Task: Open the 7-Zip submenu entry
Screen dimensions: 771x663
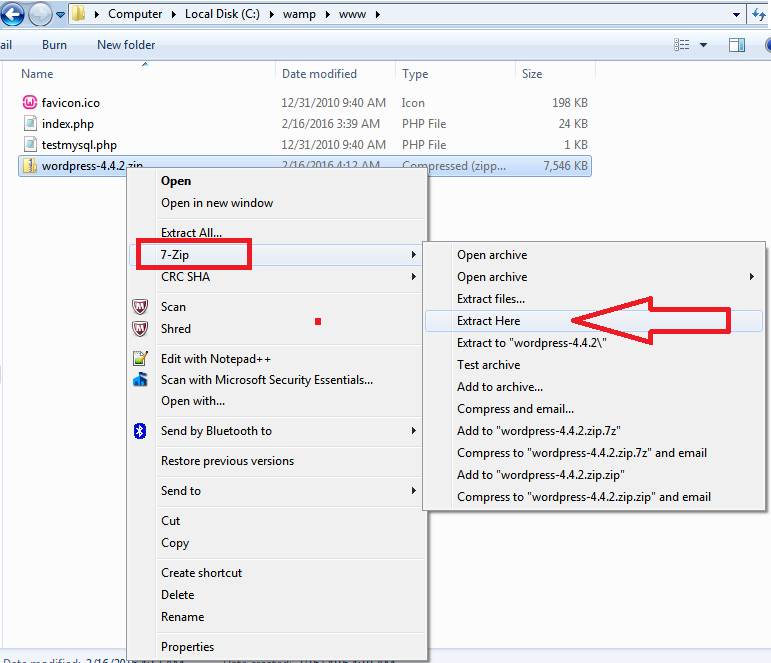Action: coord(277,255)
